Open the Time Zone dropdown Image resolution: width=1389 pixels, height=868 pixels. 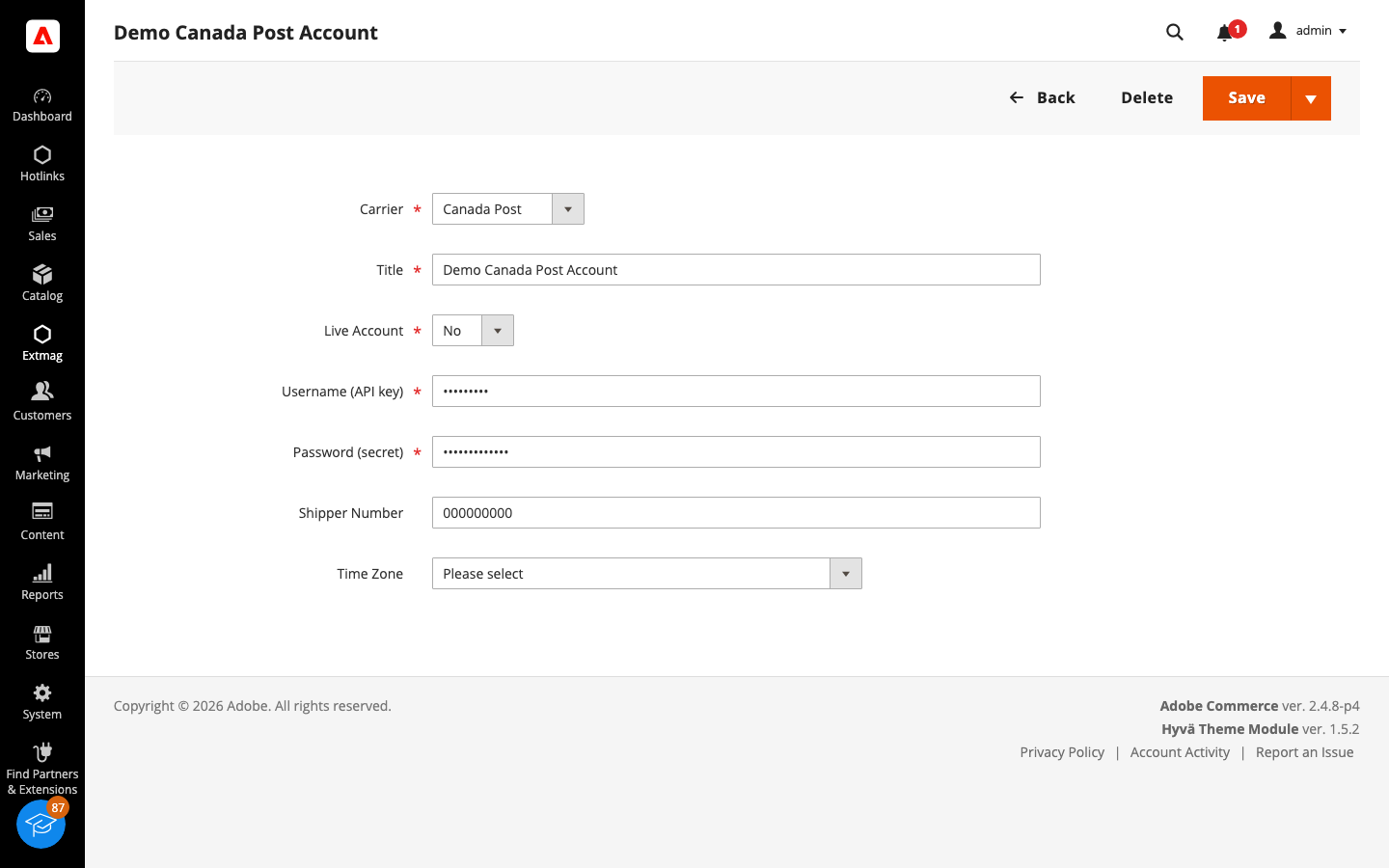point(647,574)
